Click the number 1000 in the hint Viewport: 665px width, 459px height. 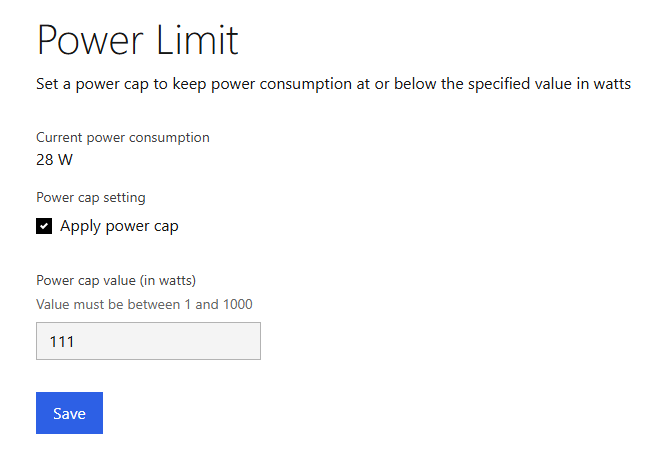point(238,305)
